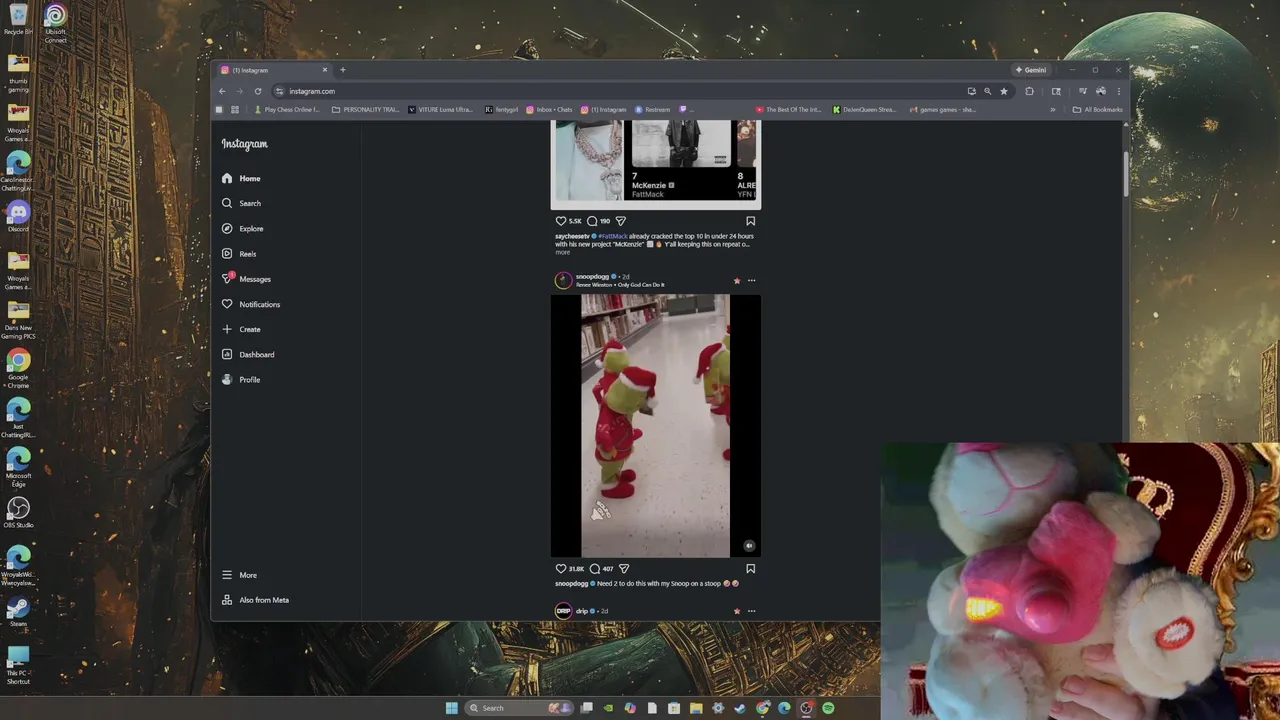Click the Create plus icon

click(227, 329)
